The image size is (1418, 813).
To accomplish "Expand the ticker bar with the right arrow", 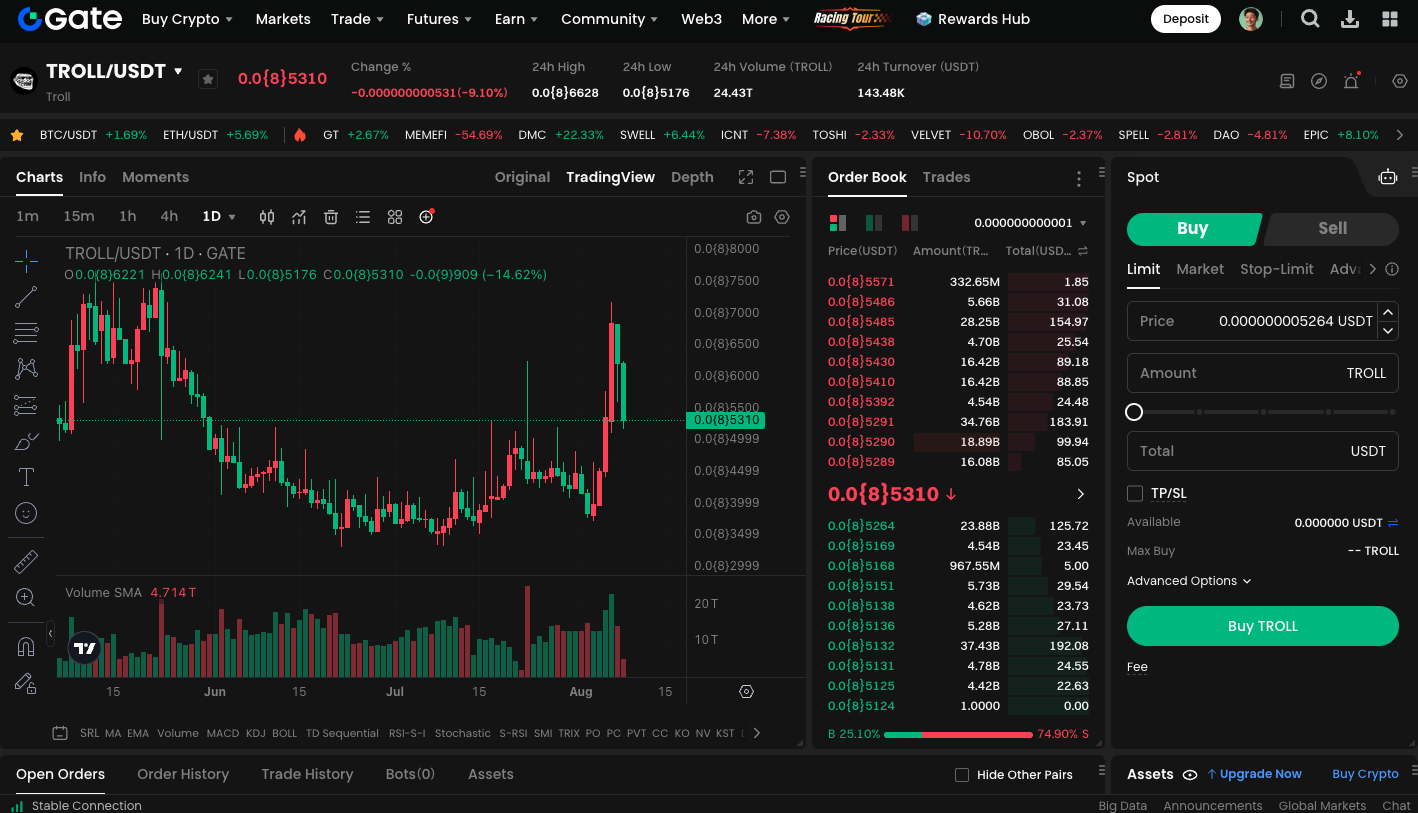I will 1400,135.
